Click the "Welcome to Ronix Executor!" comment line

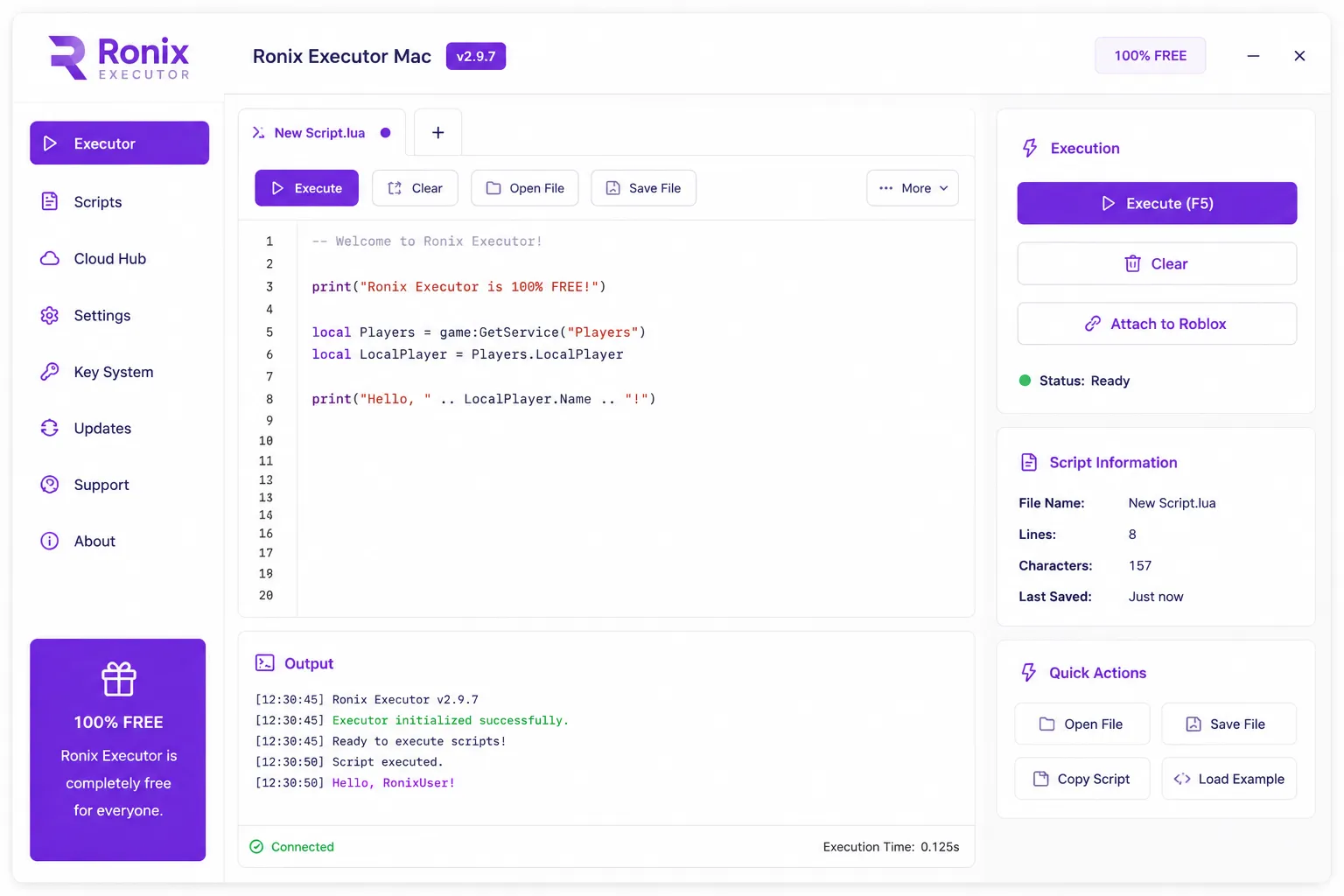click(x=427, y=241)
